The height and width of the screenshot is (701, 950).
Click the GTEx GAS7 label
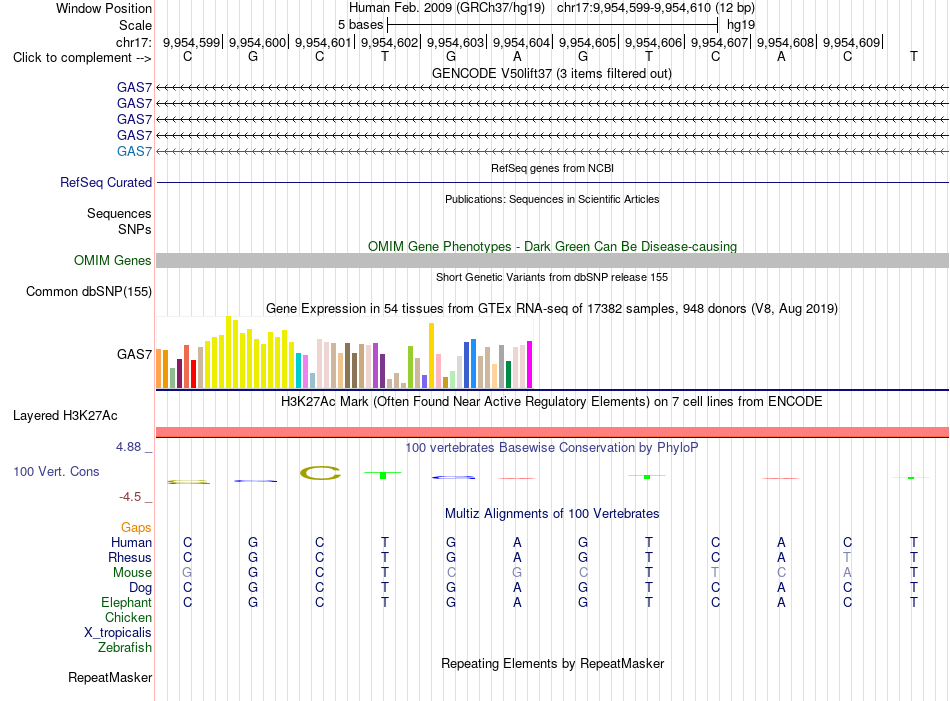[134, 354]
